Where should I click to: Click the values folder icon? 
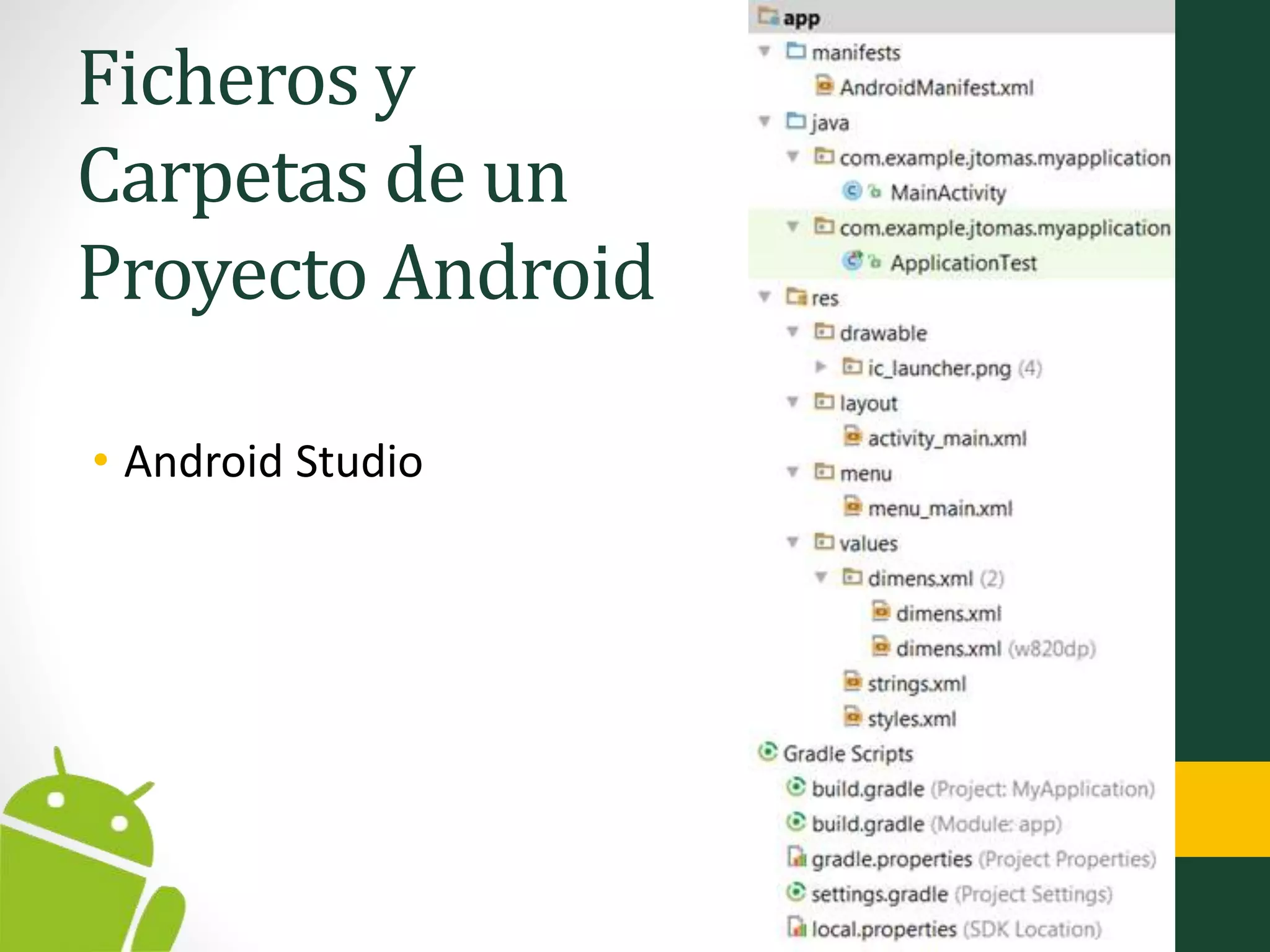coord(824,542)
